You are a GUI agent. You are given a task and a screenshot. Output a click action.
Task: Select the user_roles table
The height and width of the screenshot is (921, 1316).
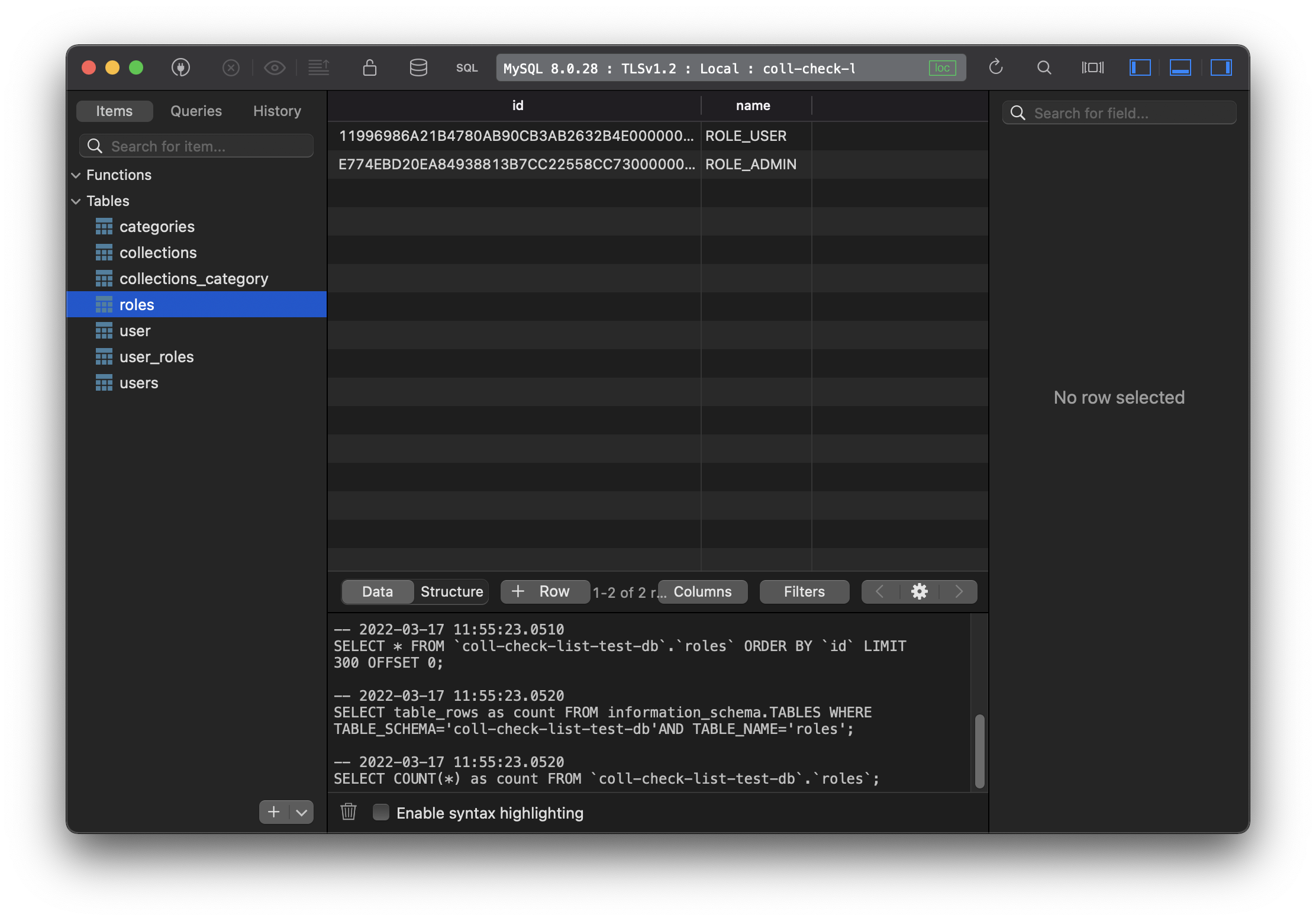click(x=196, y=357)
